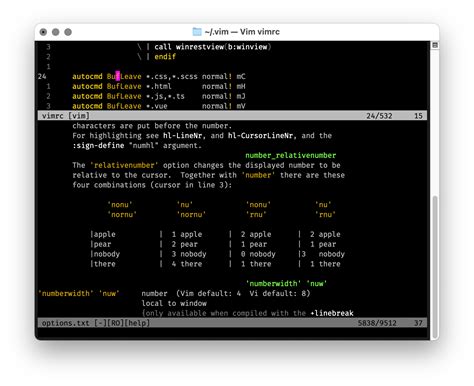
Task: Click the 'mV' mark at the end of the vue line
Action: pos(241,106)
